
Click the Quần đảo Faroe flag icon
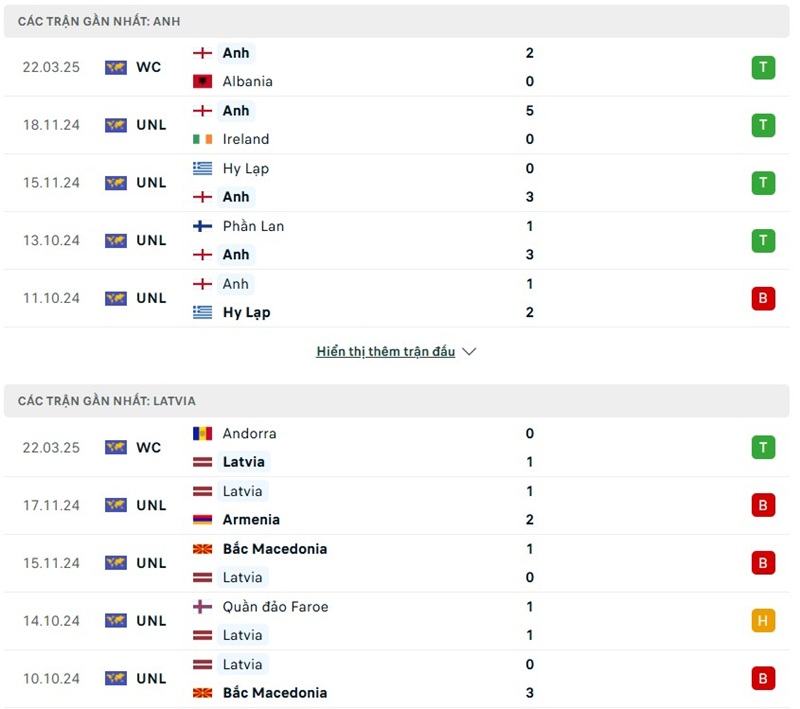pyautogui.click(x=202, y=607)
